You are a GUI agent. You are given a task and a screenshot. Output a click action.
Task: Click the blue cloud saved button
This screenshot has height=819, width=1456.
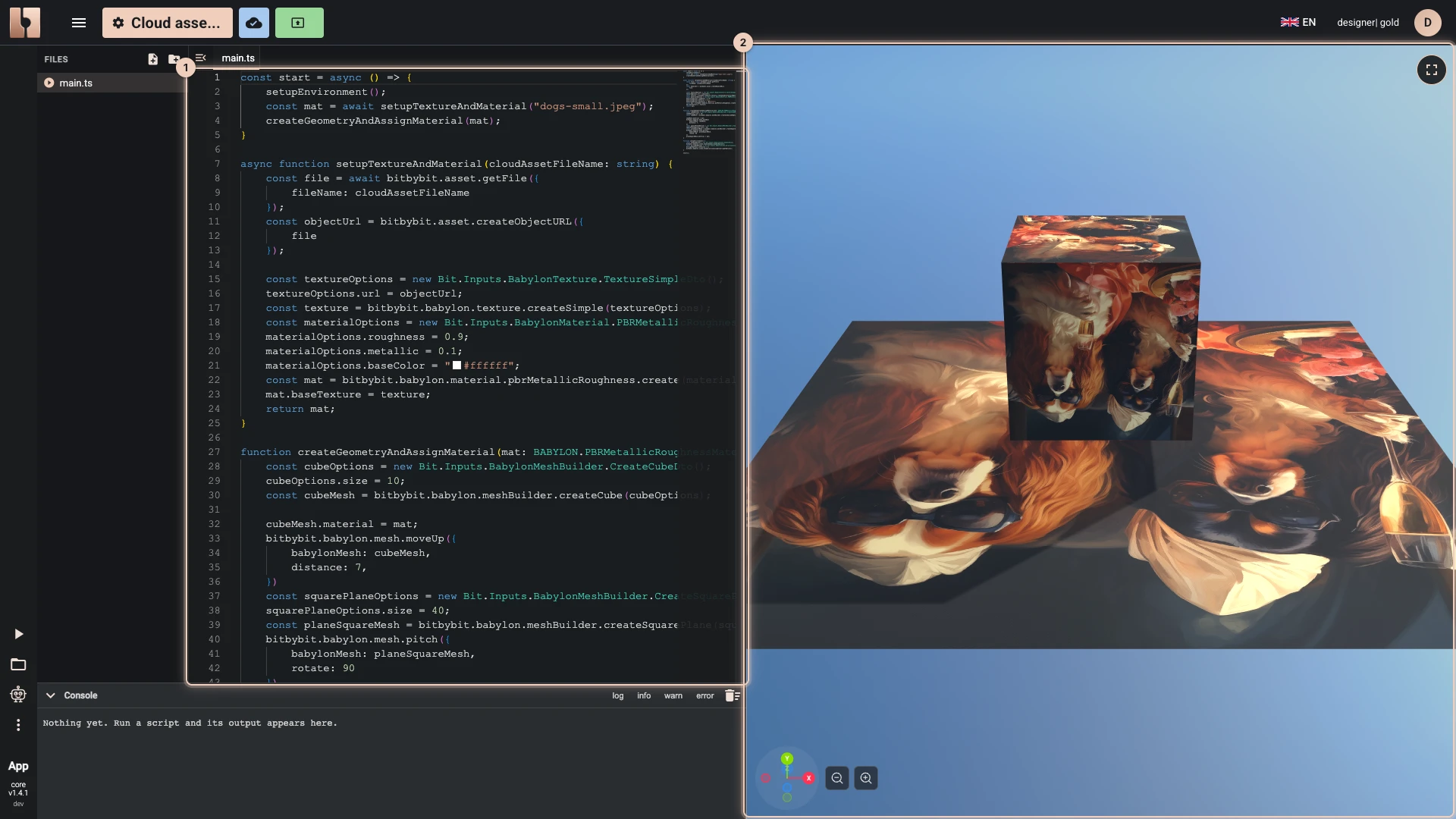point(254,23)
